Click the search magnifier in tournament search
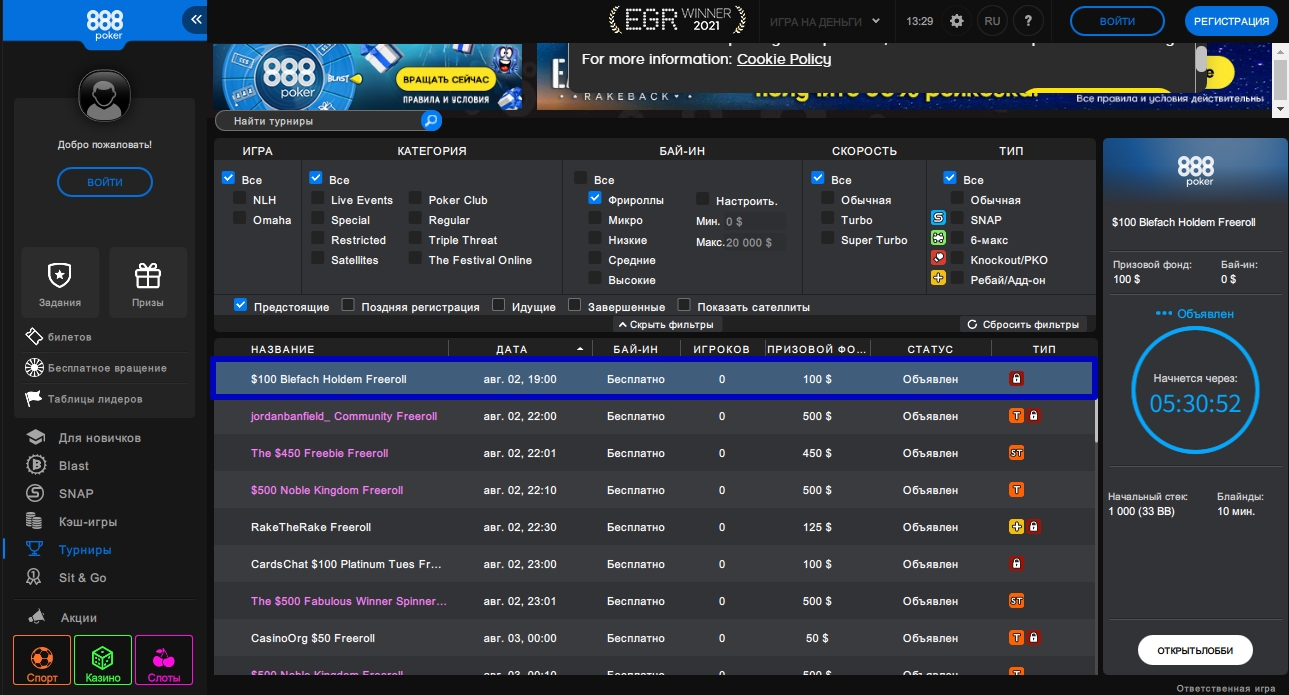This screenshot has height=695, width=1289. [x=430, y=121]
